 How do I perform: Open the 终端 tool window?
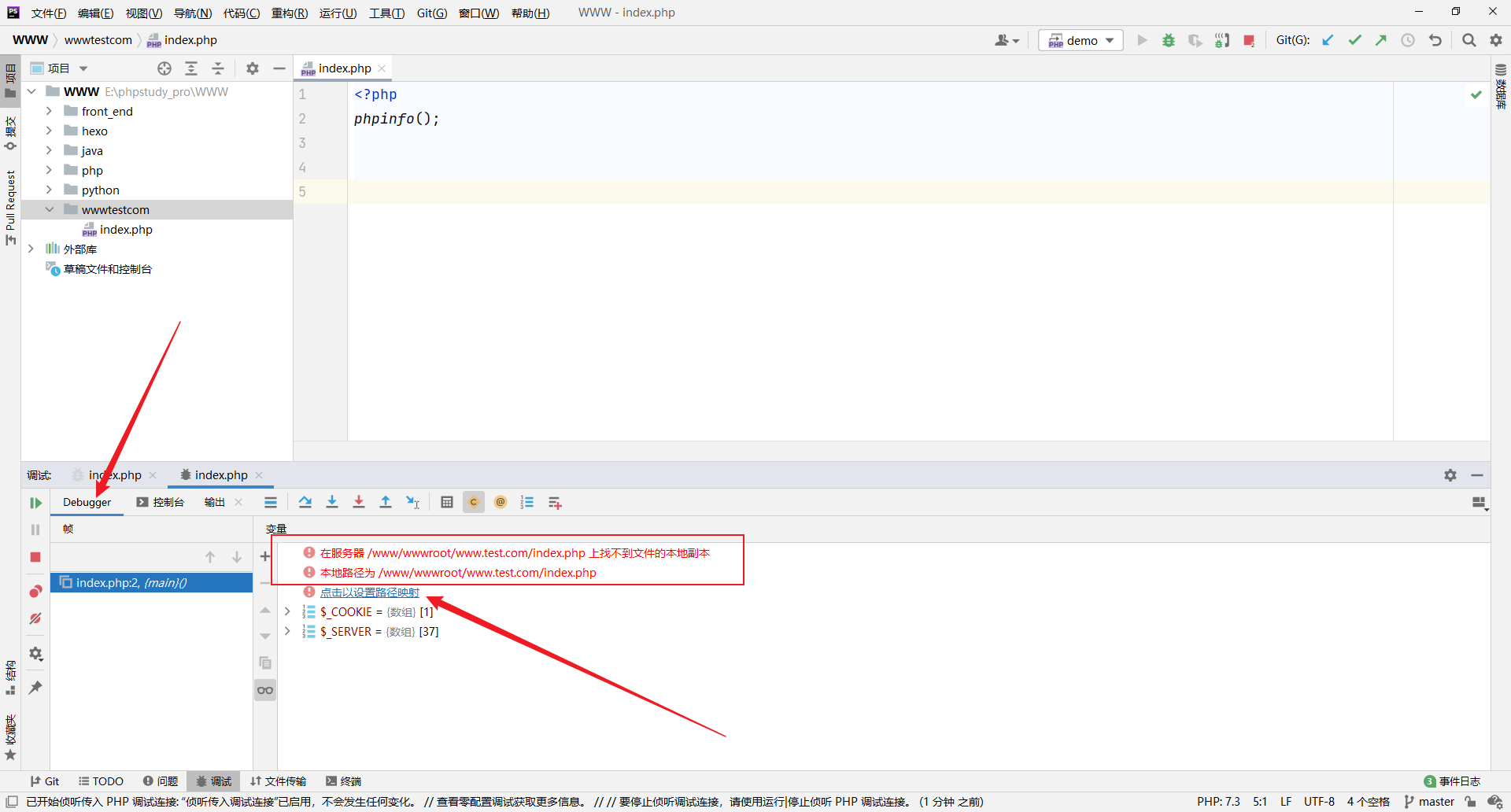[x=344, y=781]
